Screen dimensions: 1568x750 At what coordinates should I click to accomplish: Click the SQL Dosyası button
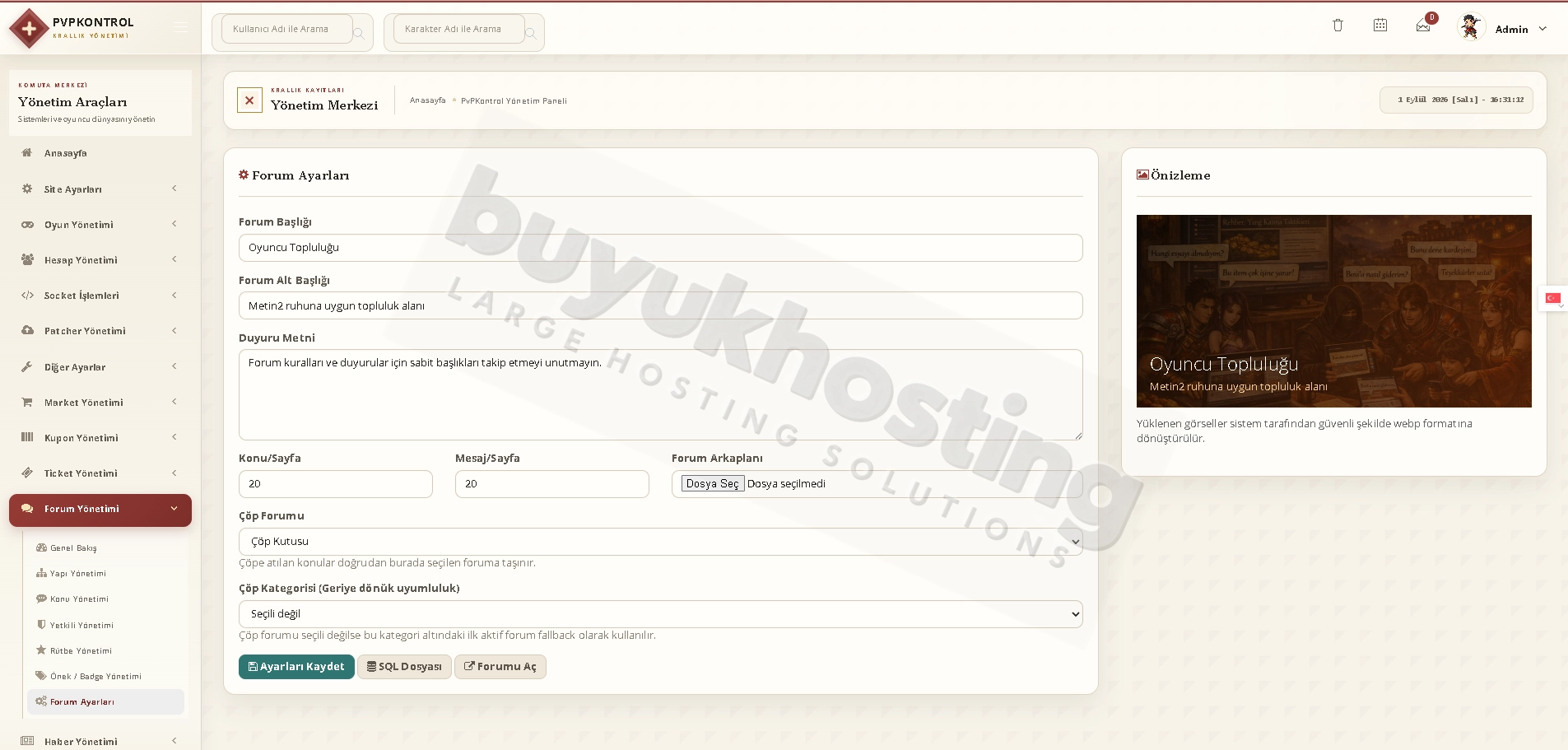pyautogui.click(x=404, y=667)
